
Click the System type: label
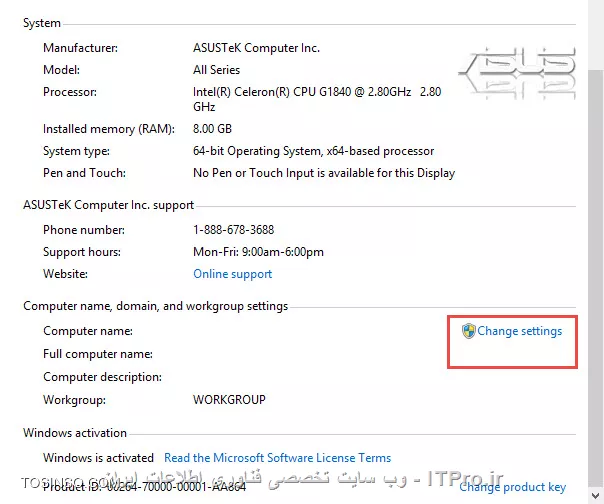coord(76,151)
